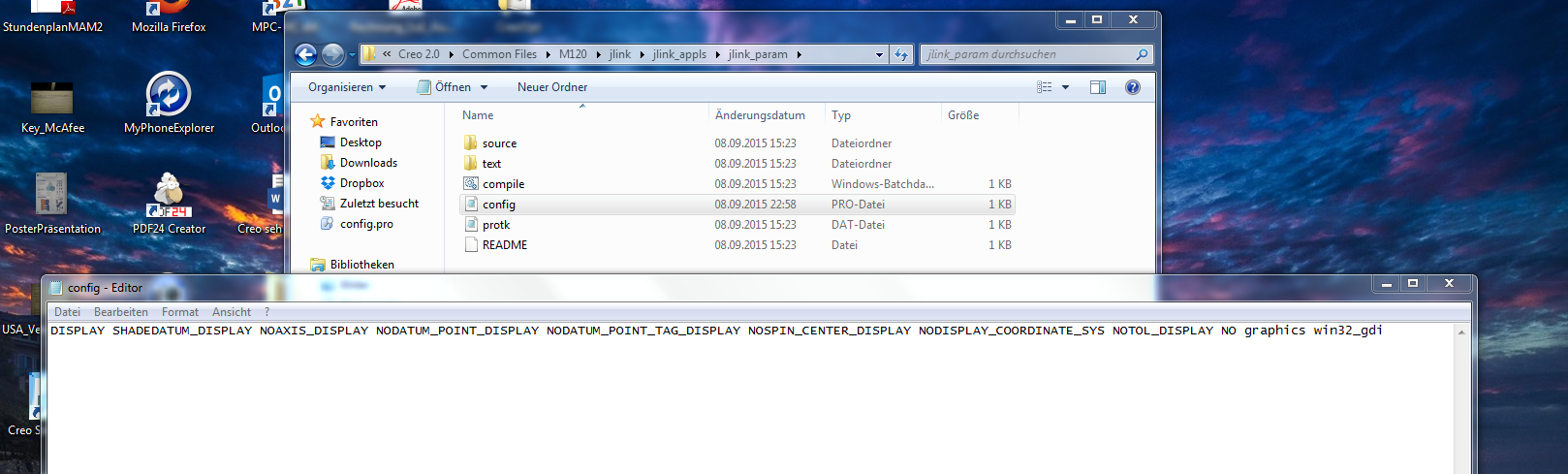
Task: Sort by Größe column header
Action: (x=963, y=115)
